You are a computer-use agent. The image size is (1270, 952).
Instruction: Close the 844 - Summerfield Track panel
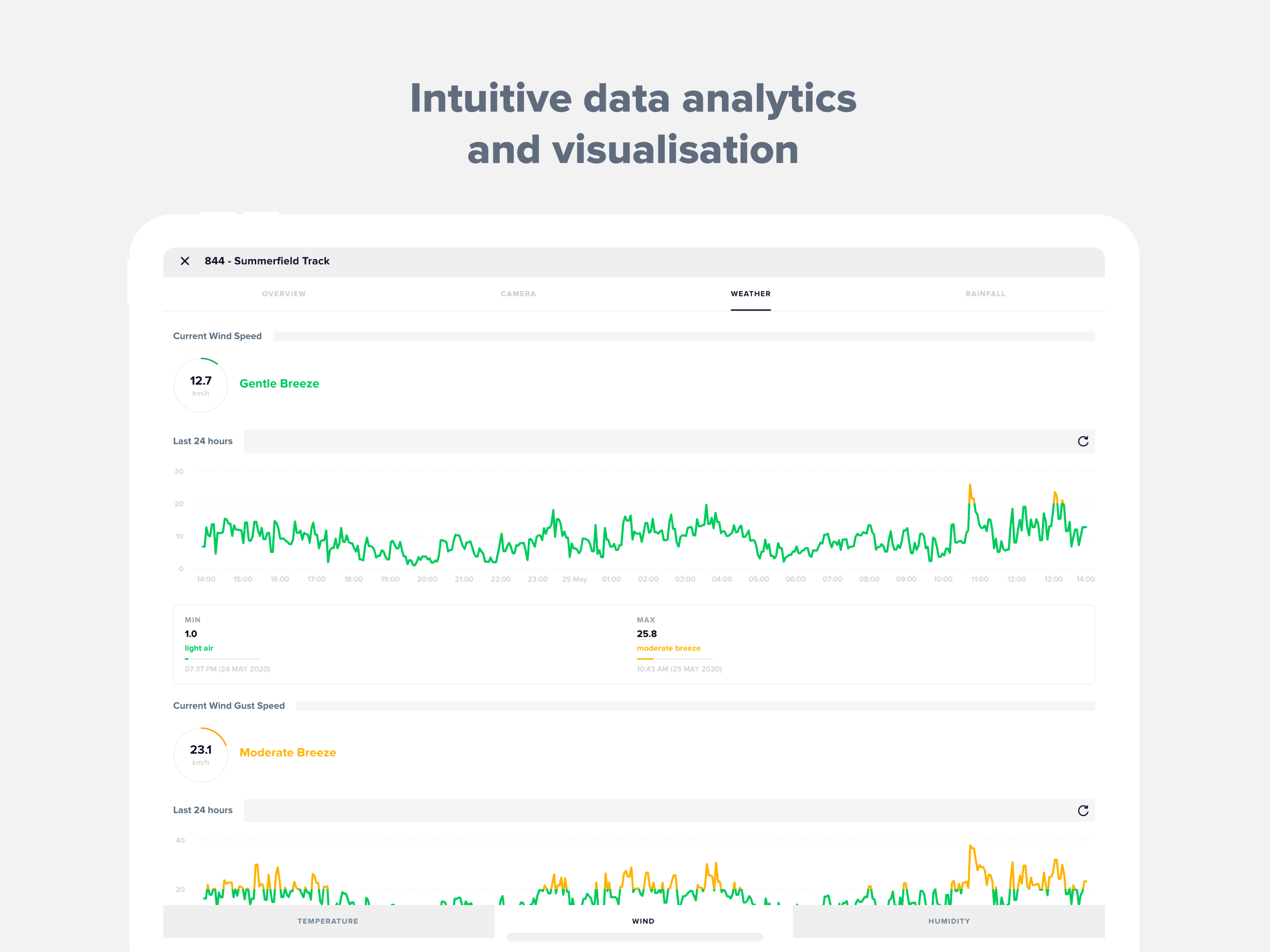pyautogui.click(x=185, y=261)
